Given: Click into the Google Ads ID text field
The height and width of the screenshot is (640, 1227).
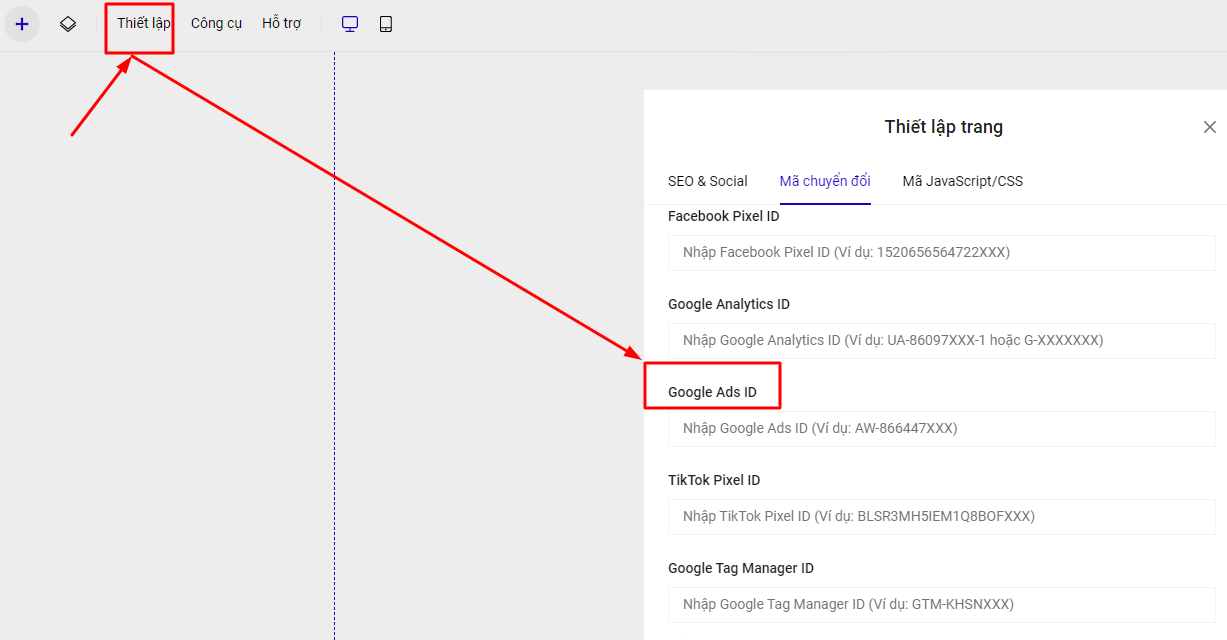Looking at the screenshot, I should pyautogui.click(x=941, y=429).
